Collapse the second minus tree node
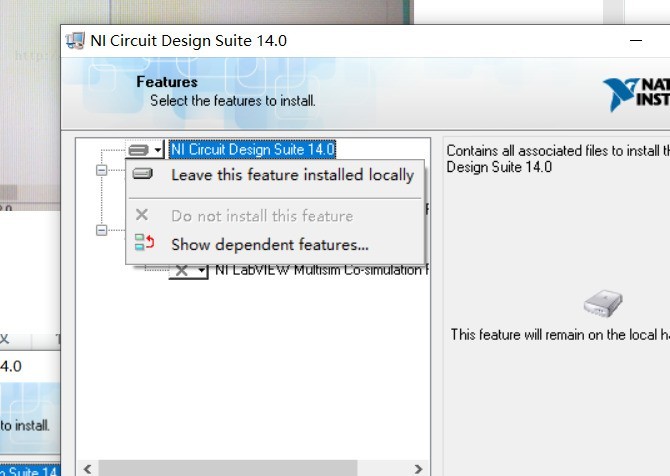 click(x=102, y=230)
